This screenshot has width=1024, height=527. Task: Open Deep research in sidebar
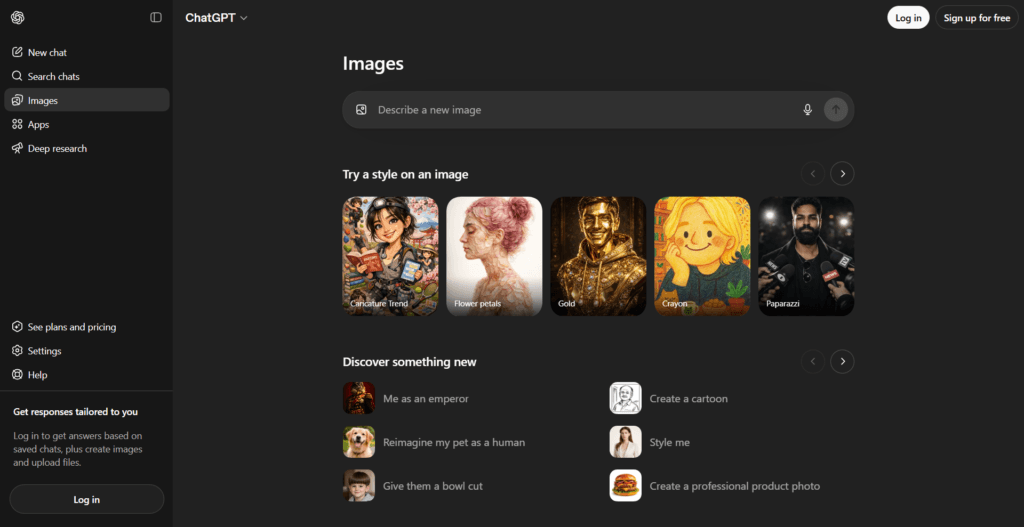[87, 148]
